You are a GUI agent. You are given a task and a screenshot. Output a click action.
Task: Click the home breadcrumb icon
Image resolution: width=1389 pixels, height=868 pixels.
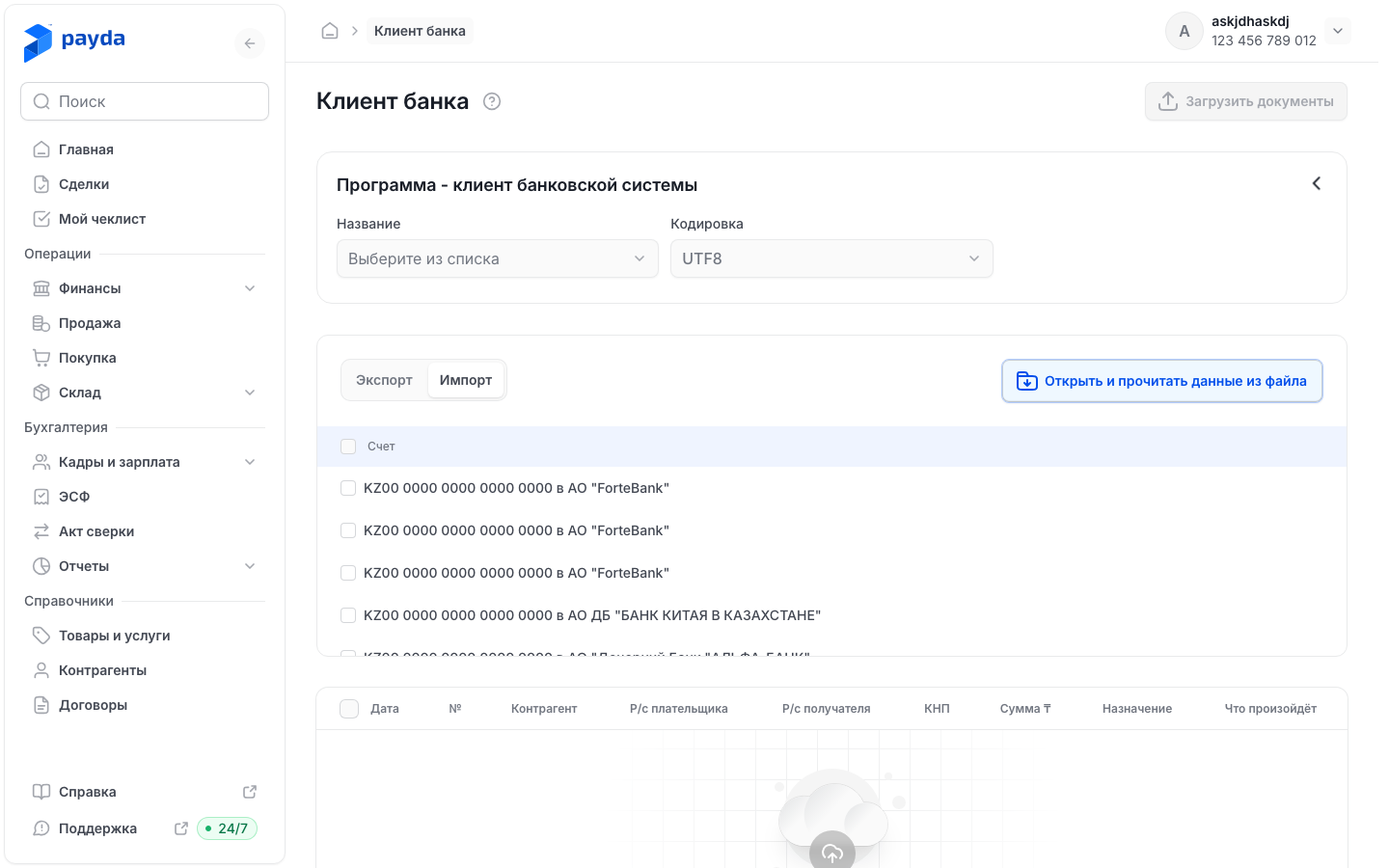tap(330, 31)
